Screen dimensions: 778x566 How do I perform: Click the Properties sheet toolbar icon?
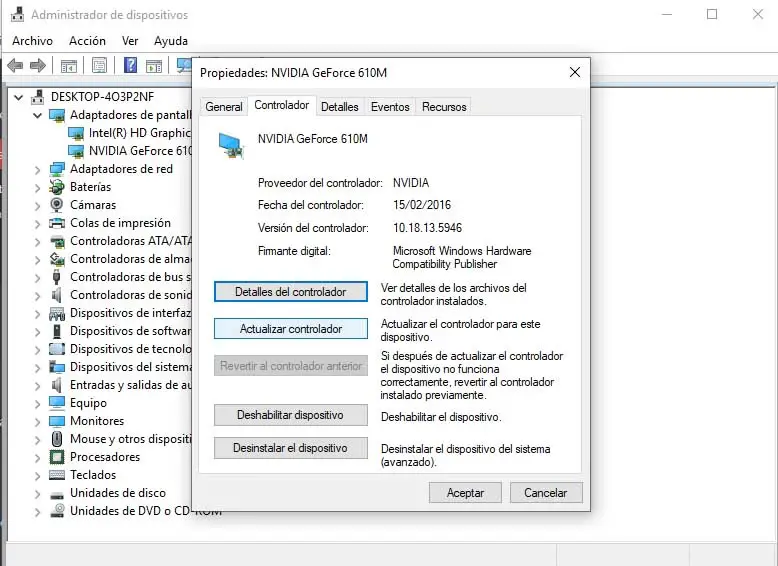tap(99, 65)
